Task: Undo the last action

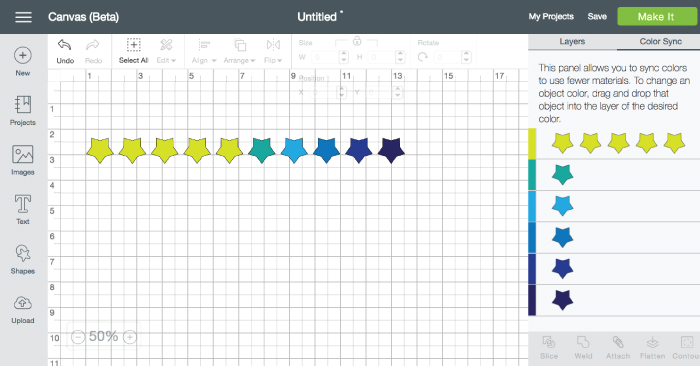Action: click(65, 51)
